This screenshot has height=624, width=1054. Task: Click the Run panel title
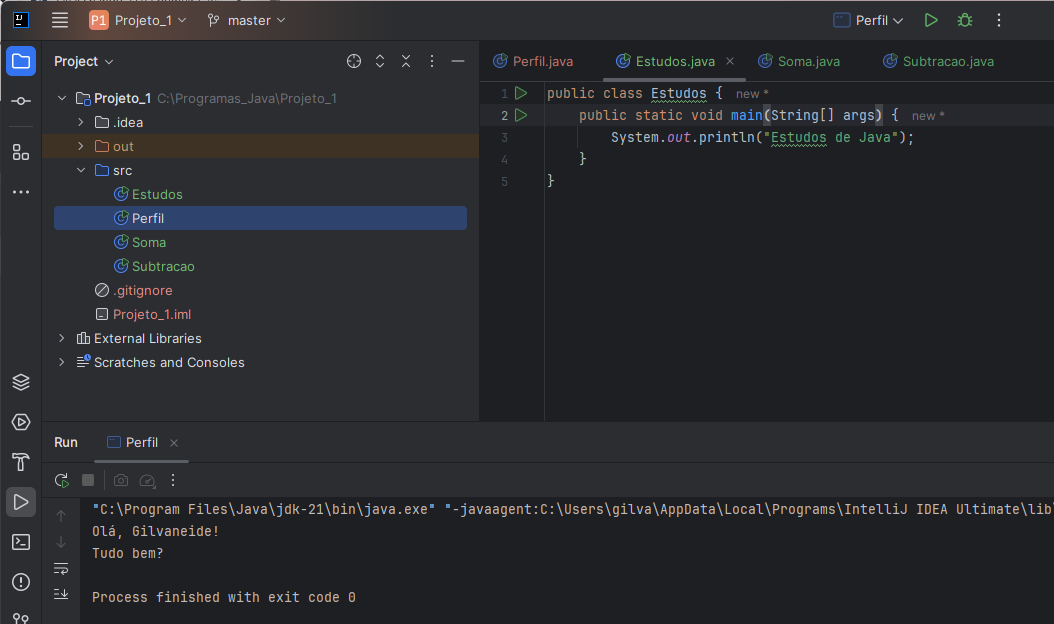tap(66, 442)
